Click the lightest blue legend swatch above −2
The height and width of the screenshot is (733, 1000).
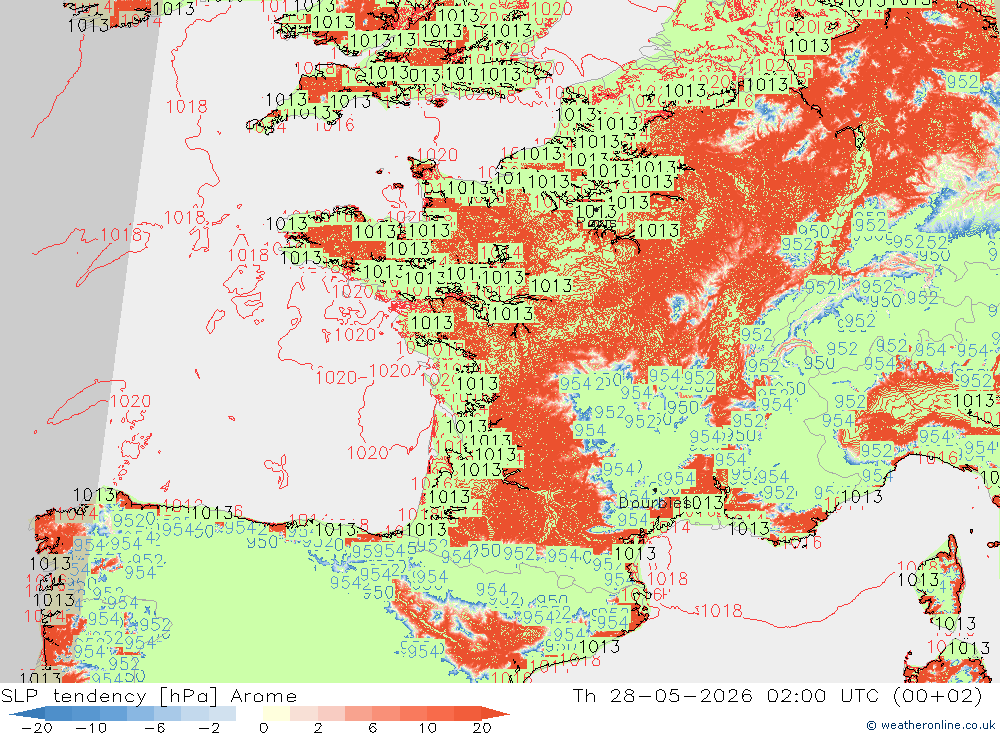click(x=222, y=713)
